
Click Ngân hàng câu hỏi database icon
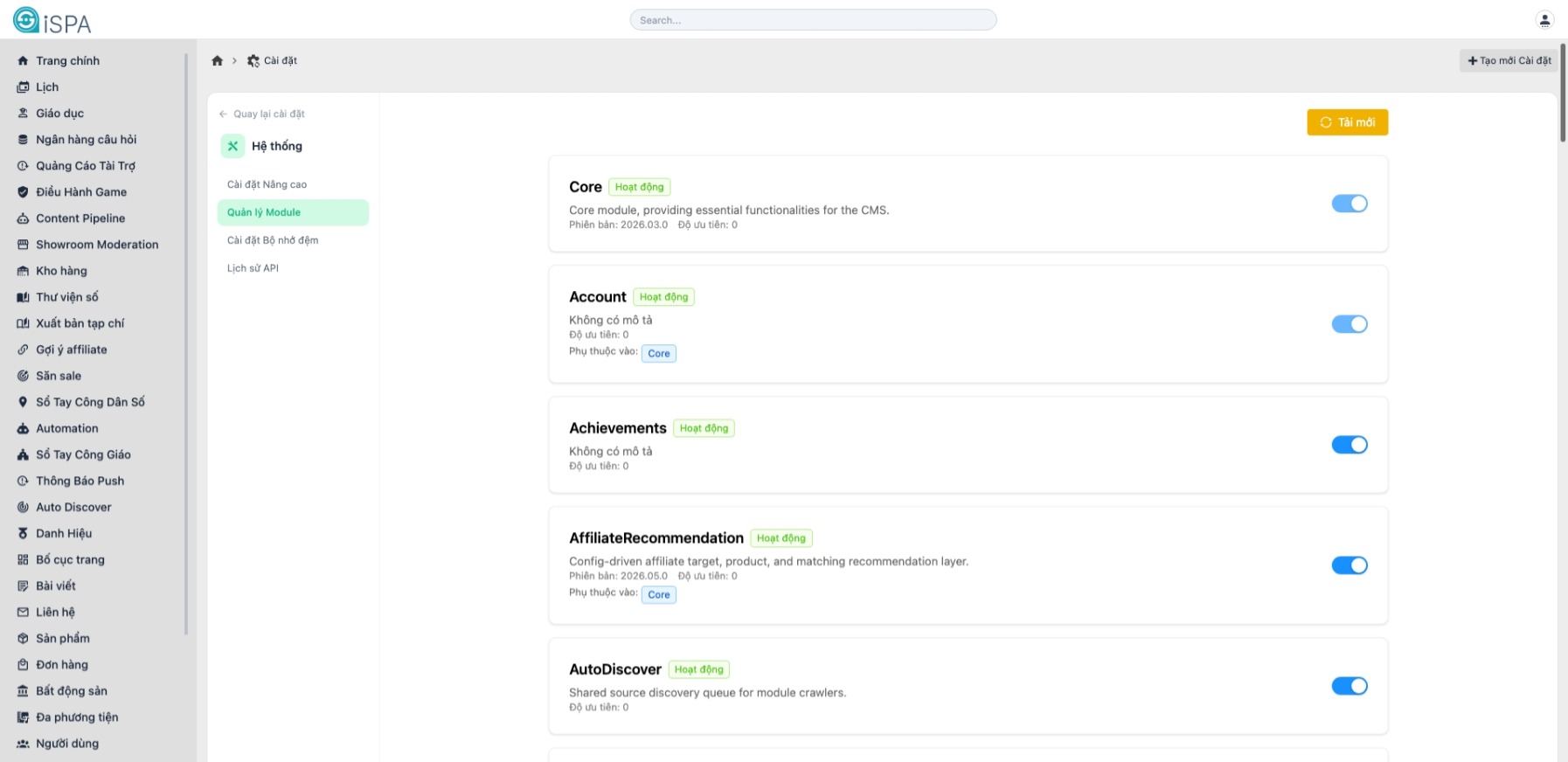23,140
